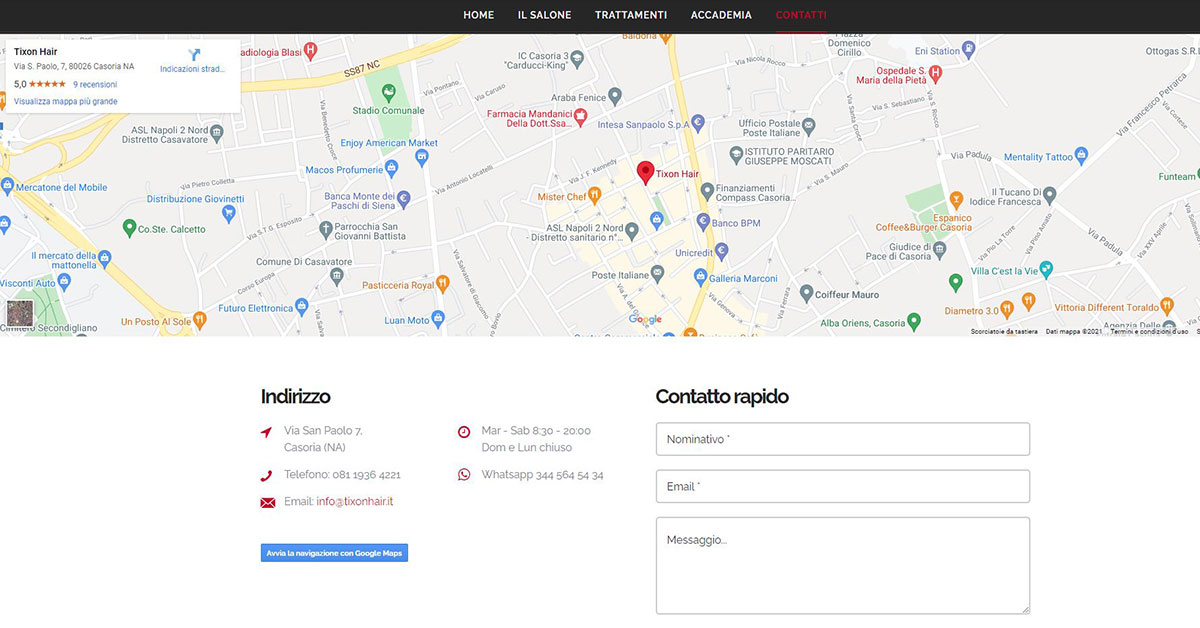Screen dimensions: 1200x628
Task: Select the Finanziamenti Compass Casoria marker
Action: click(707, 191)
